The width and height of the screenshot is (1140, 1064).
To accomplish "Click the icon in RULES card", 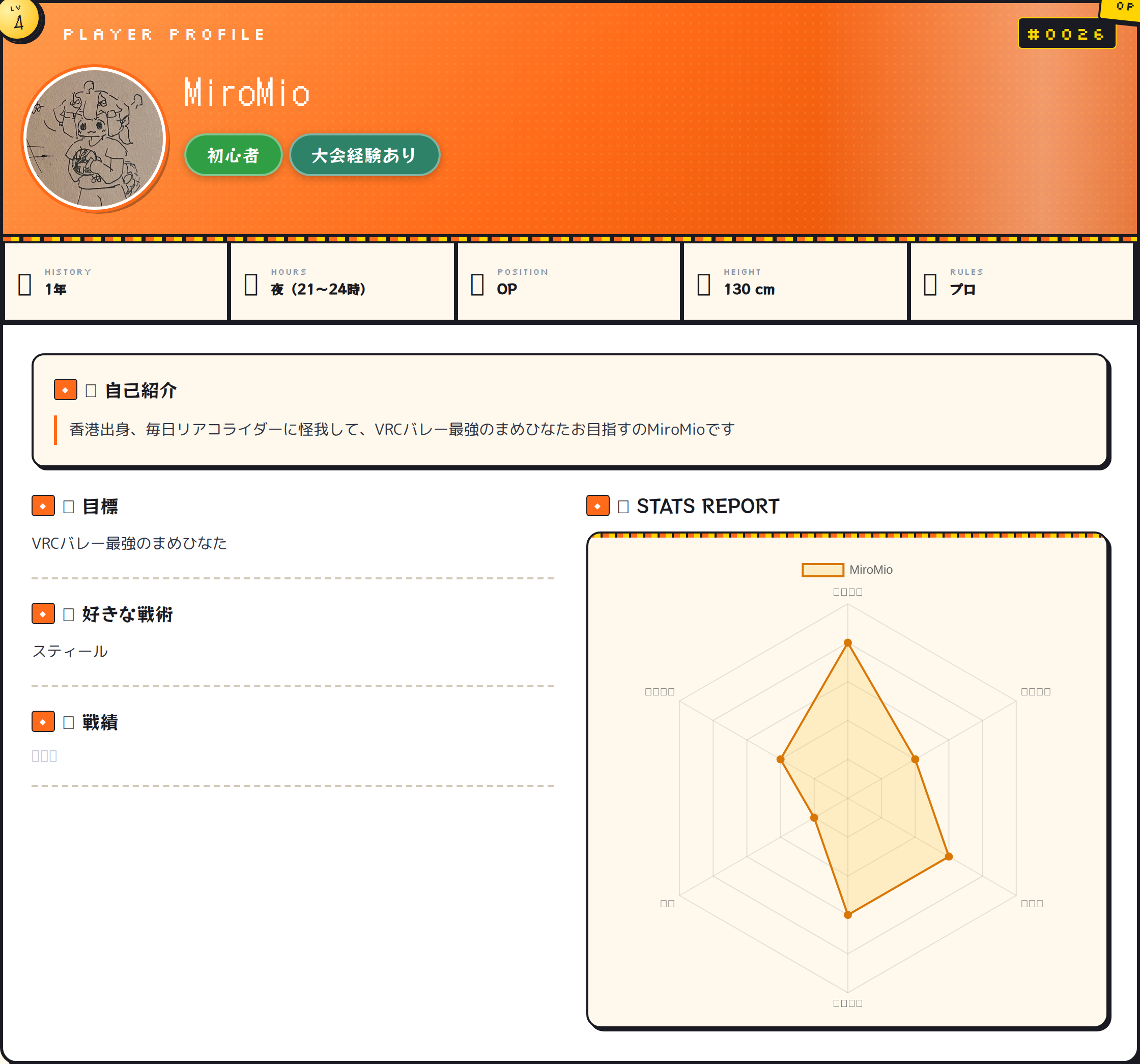I will pos(930,284).
